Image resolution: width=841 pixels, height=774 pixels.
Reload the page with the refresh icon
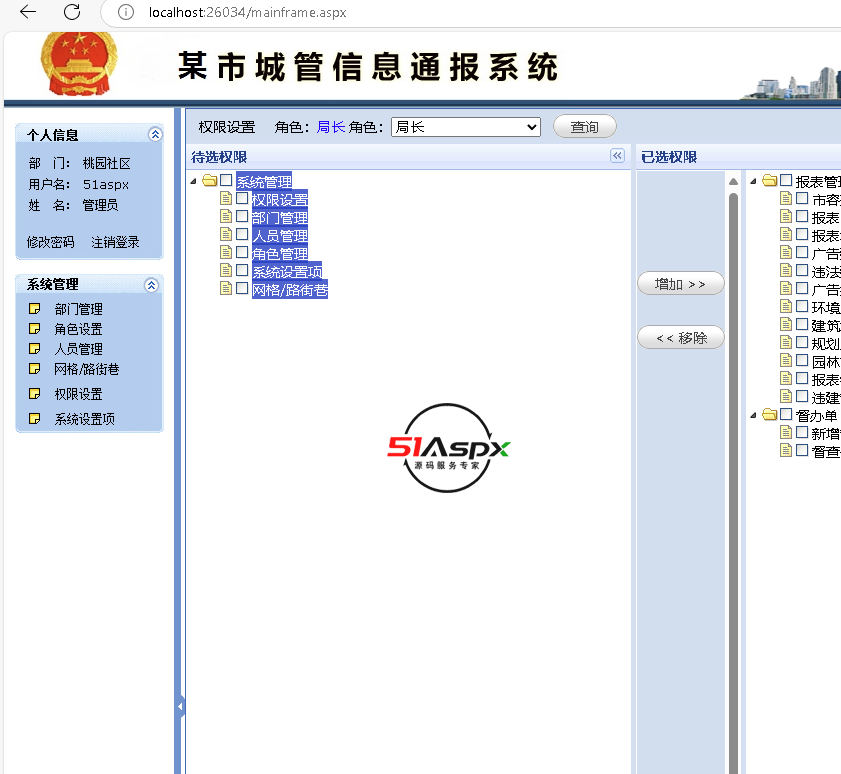72,12
